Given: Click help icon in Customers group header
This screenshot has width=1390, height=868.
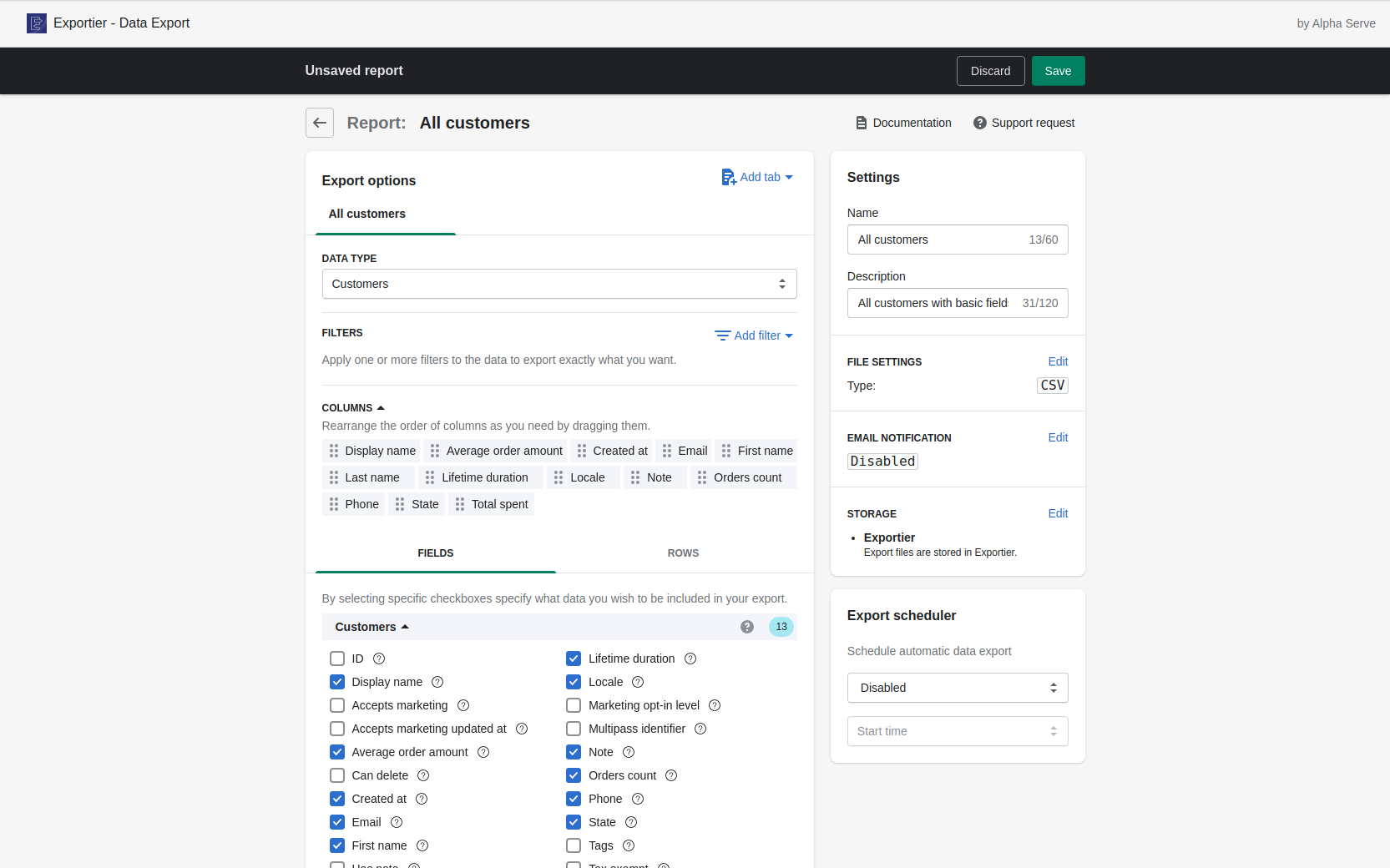Looking at the screenshot, I should click(747, 627).
